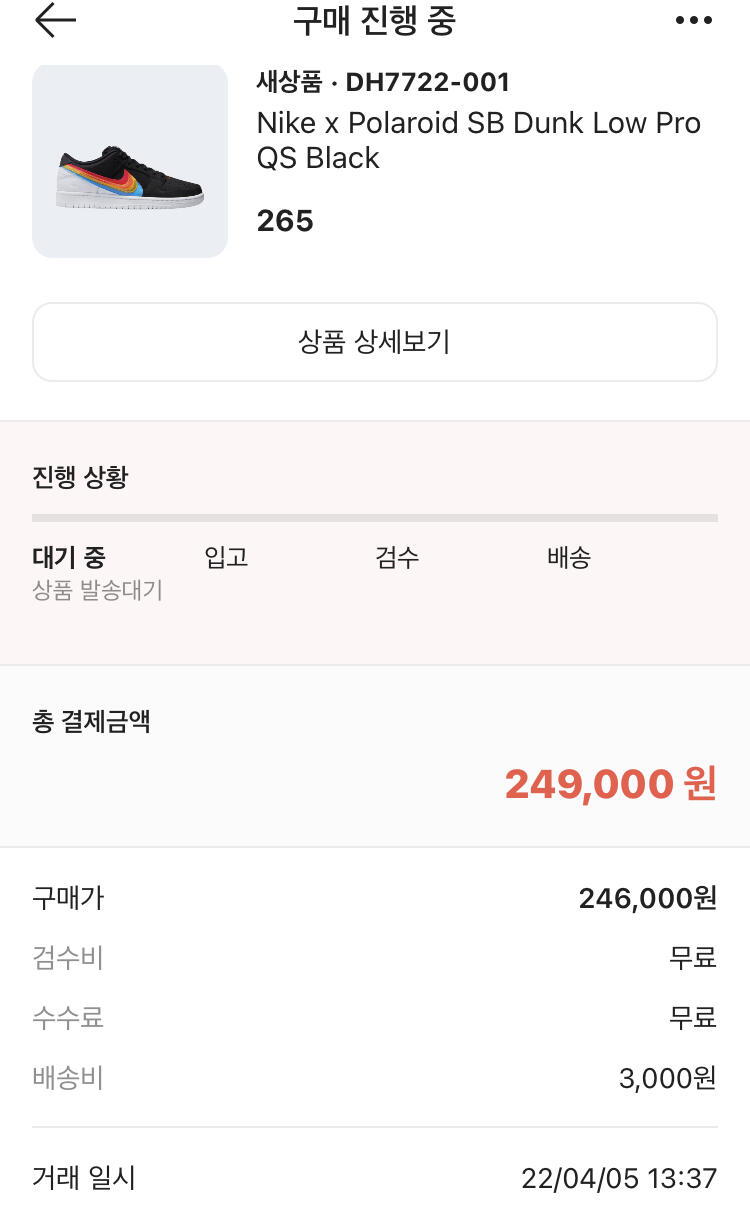Tap the model number DH7722-001

pyautogui.click(x=427, y=82)
